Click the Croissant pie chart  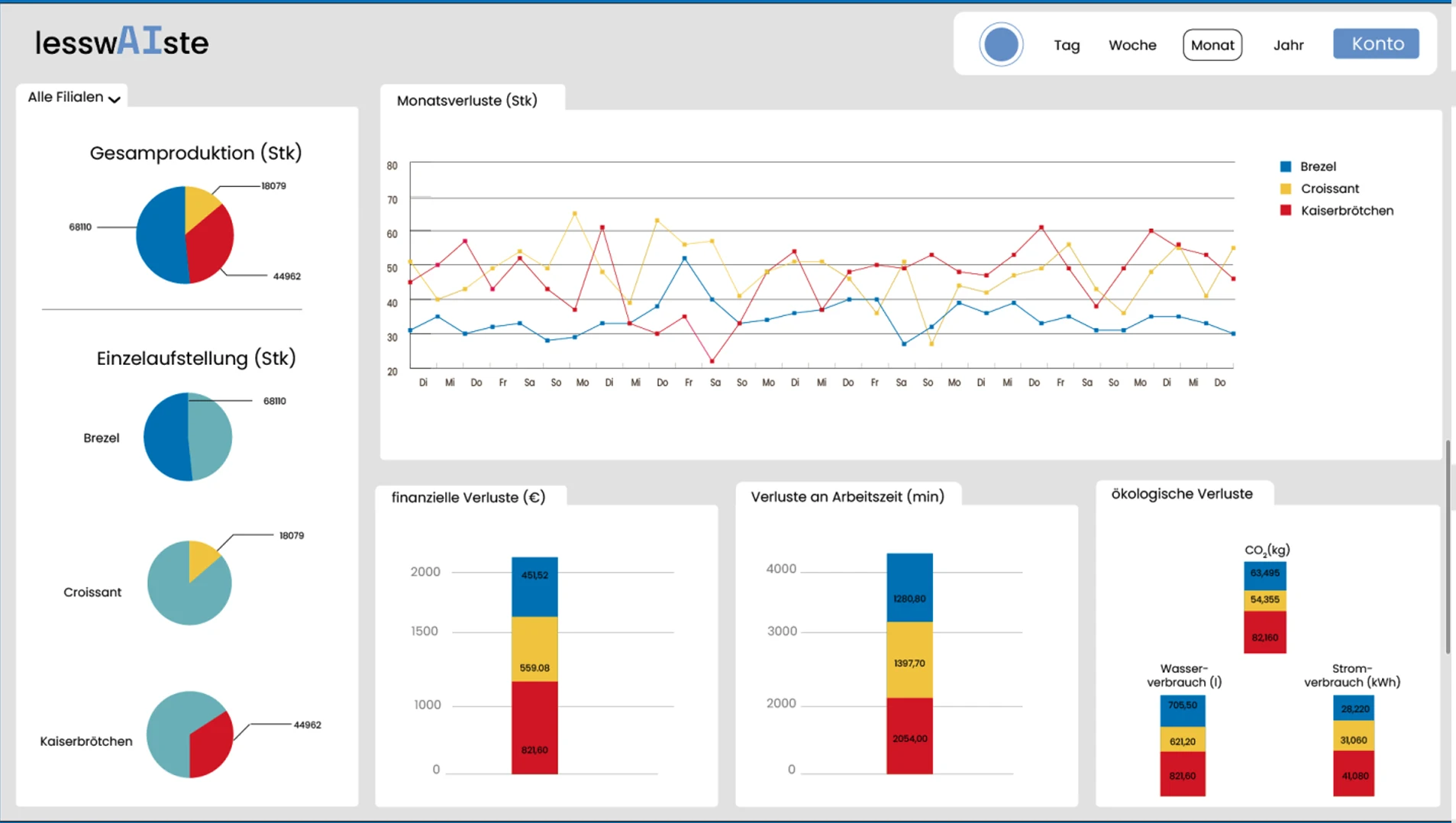click(x=189, y=583)
